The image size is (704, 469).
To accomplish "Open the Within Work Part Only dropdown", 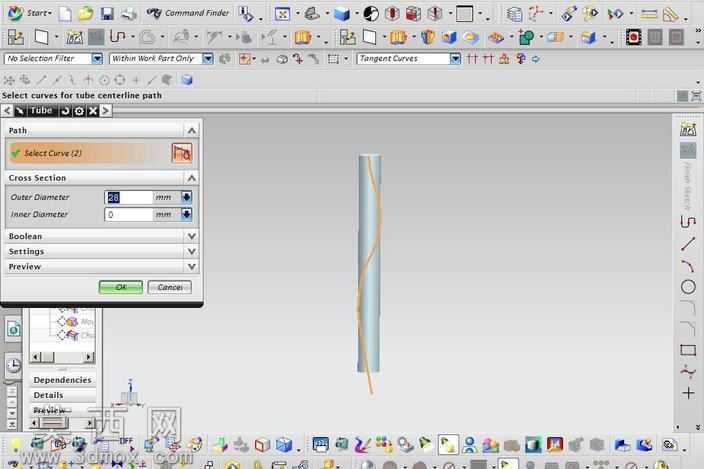I will [x=207, y=58].
